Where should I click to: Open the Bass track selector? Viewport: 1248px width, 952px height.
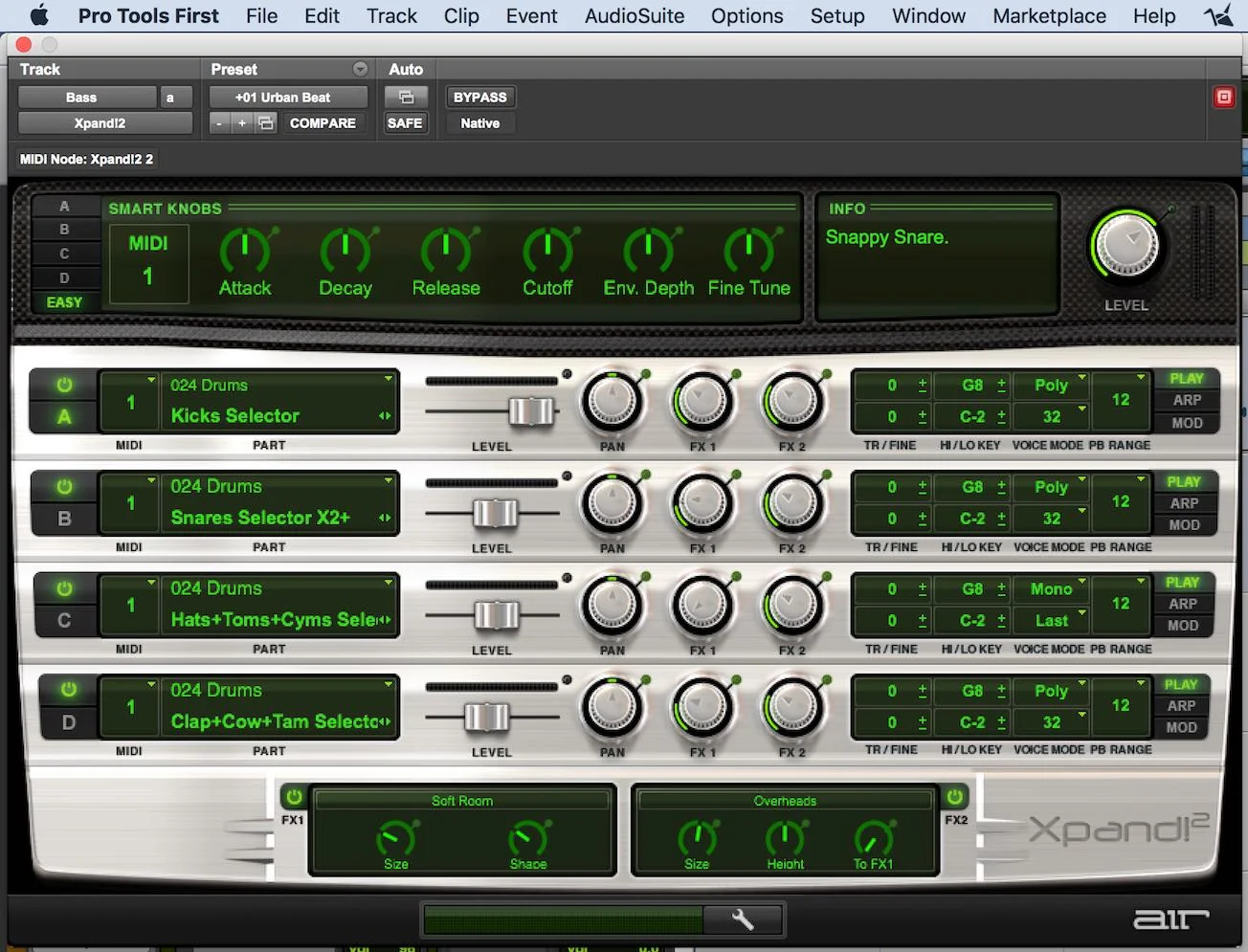tap(87, 98)
